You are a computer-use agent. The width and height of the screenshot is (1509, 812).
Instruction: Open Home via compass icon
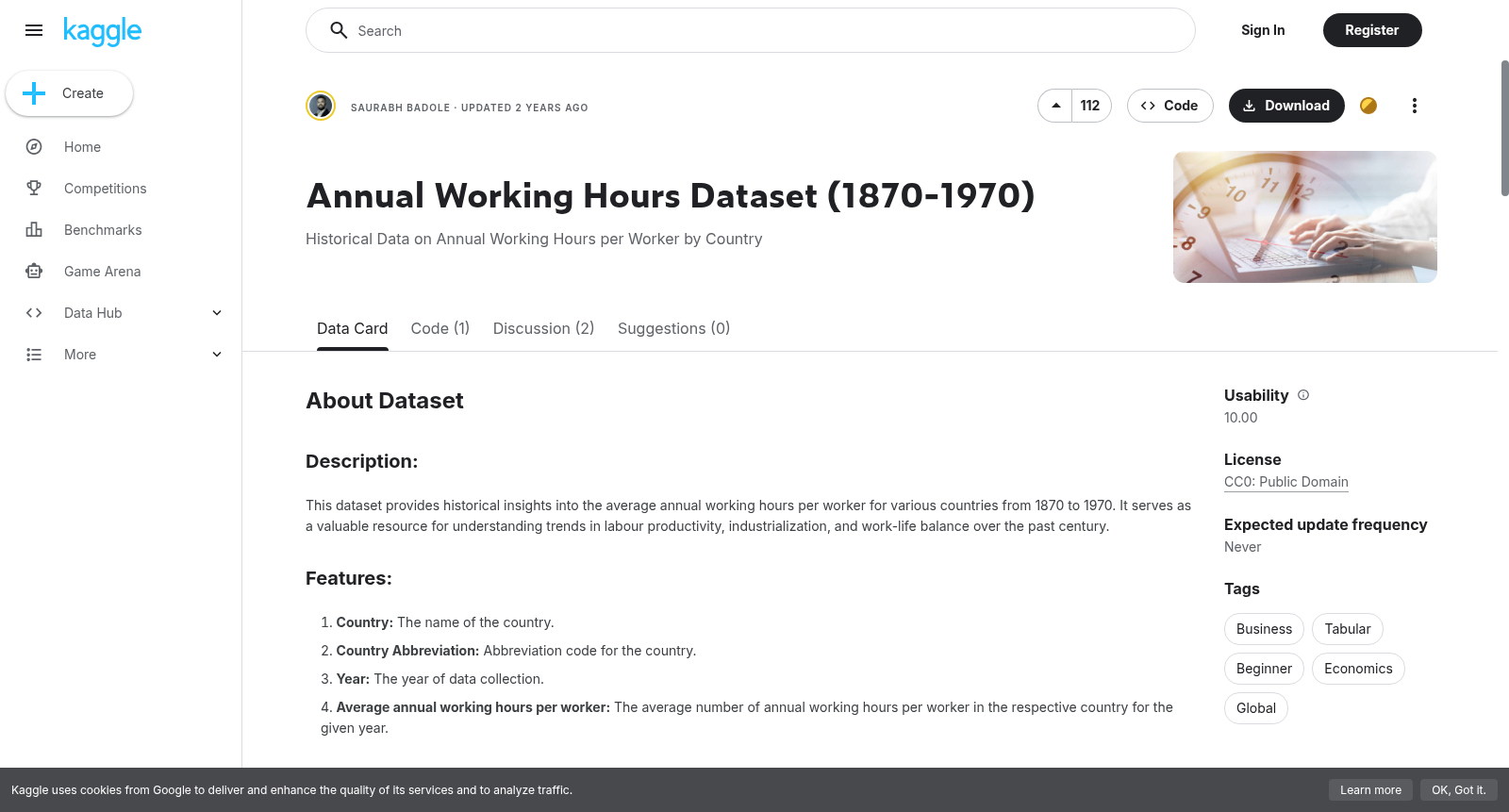click(34, 147)
